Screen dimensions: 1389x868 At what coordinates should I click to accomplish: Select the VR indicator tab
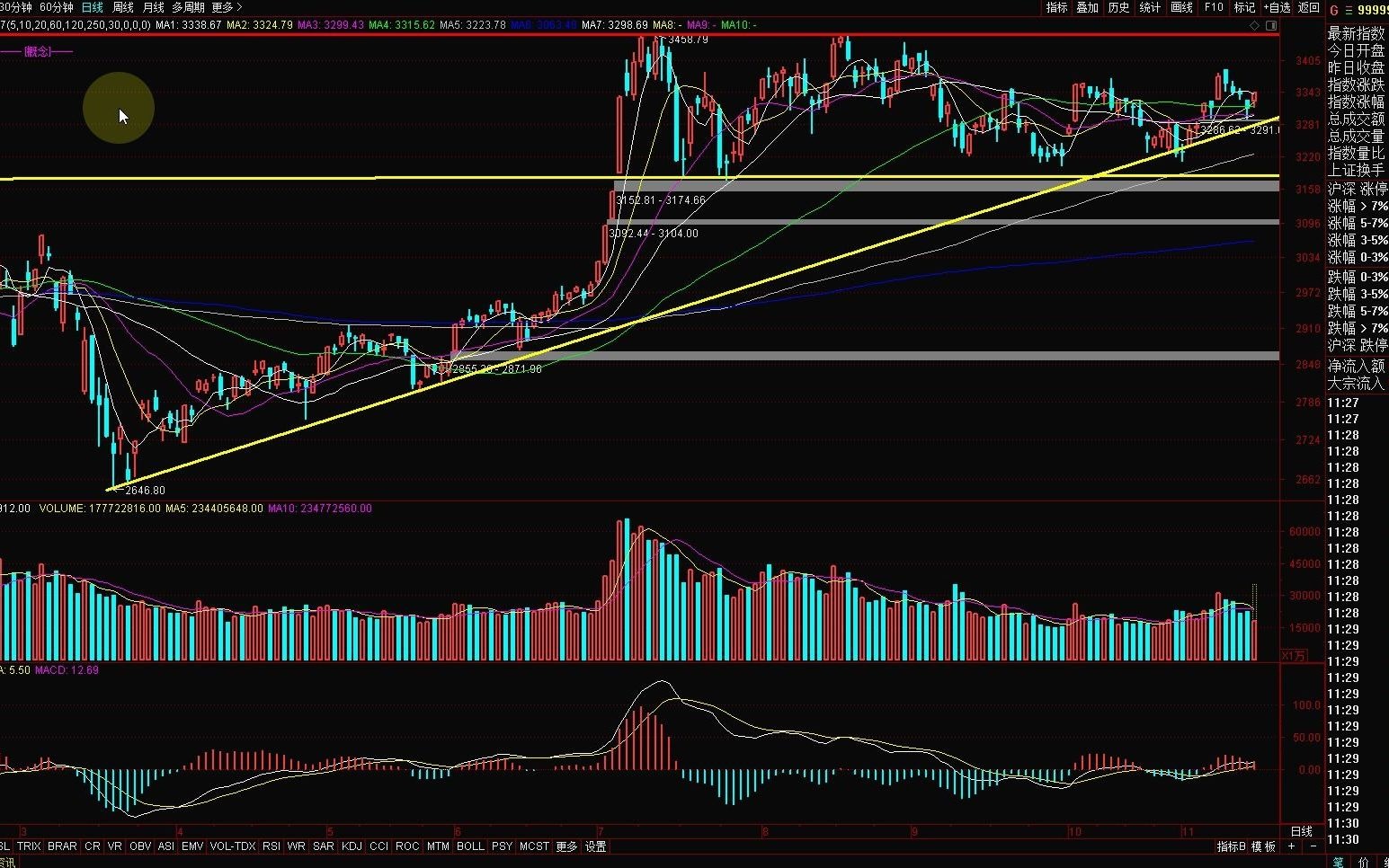pyautogui.click(x=114, y=846)
